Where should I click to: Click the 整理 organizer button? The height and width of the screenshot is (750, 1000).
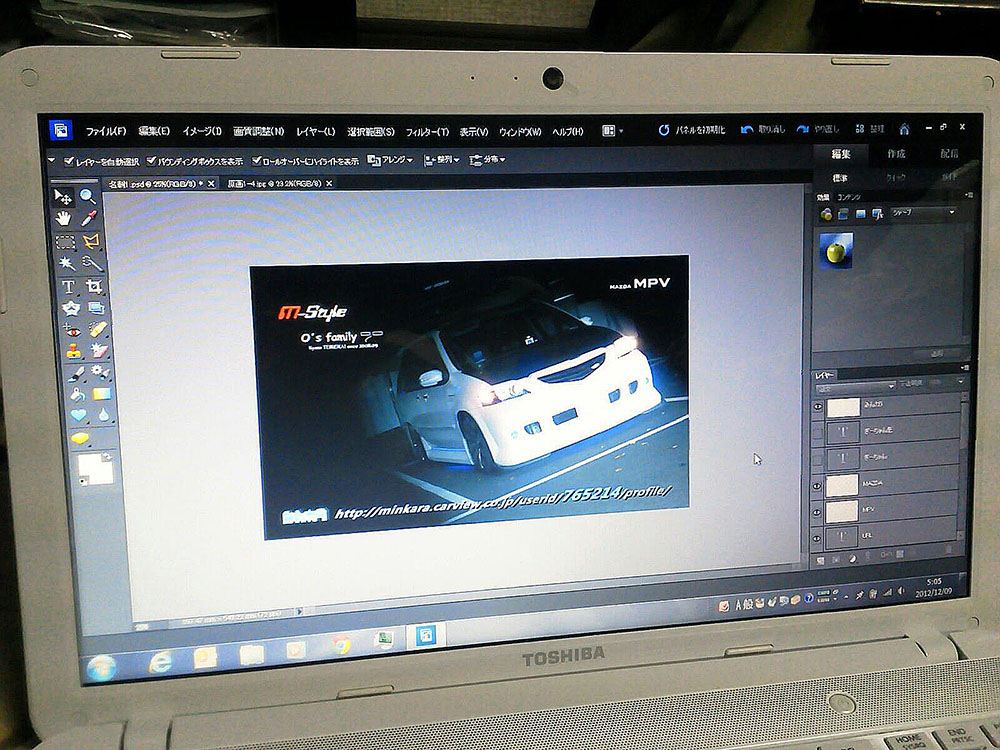(x=870, y=129)
